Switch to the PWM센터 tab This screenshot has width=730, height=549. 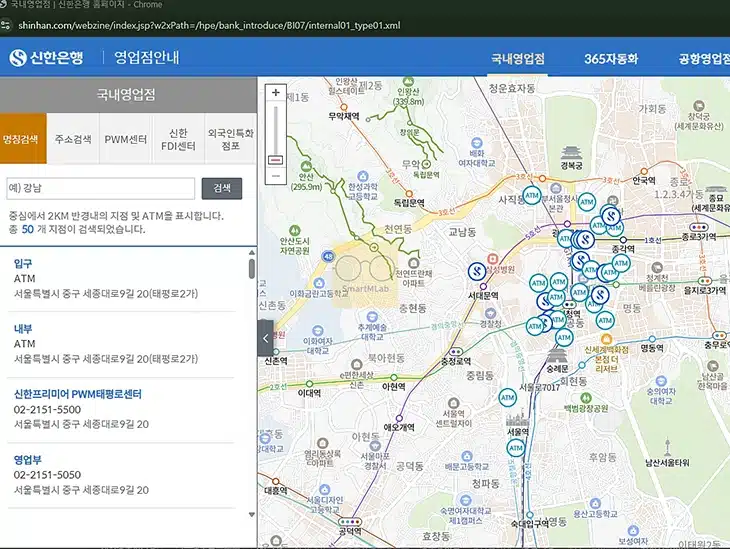point(126,139)
